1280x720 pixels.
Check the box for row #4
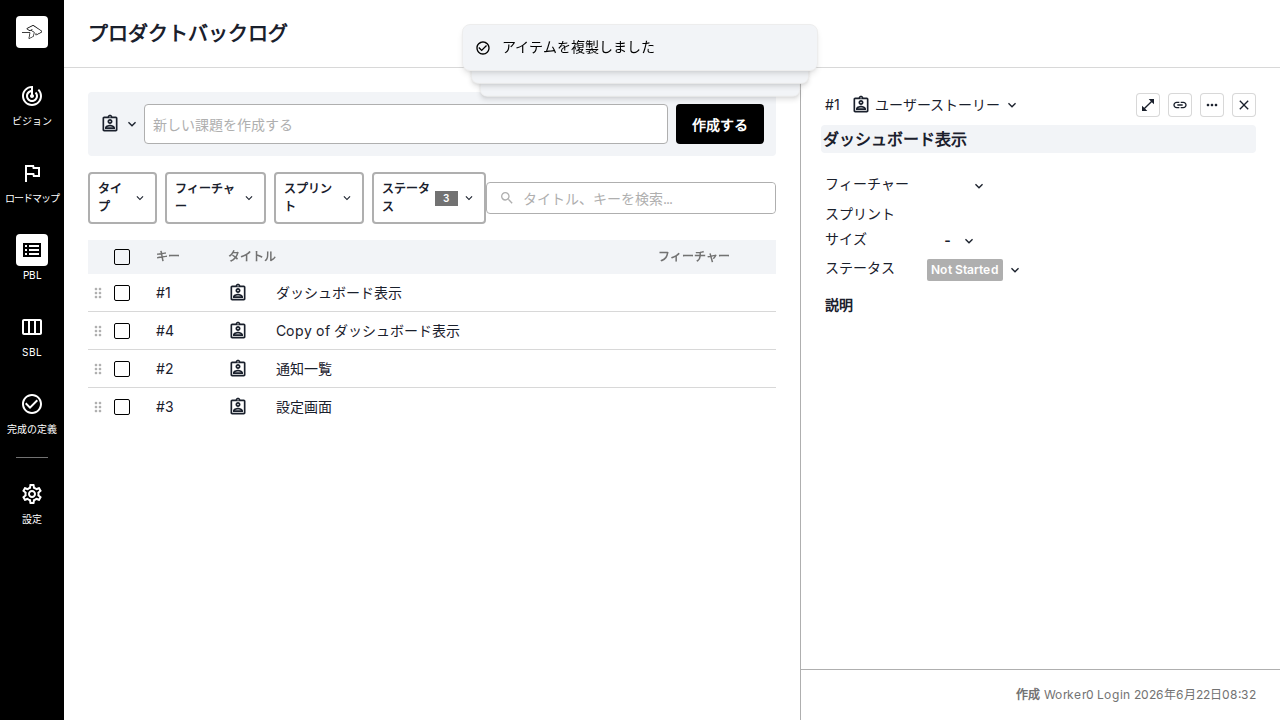[122, 331]
